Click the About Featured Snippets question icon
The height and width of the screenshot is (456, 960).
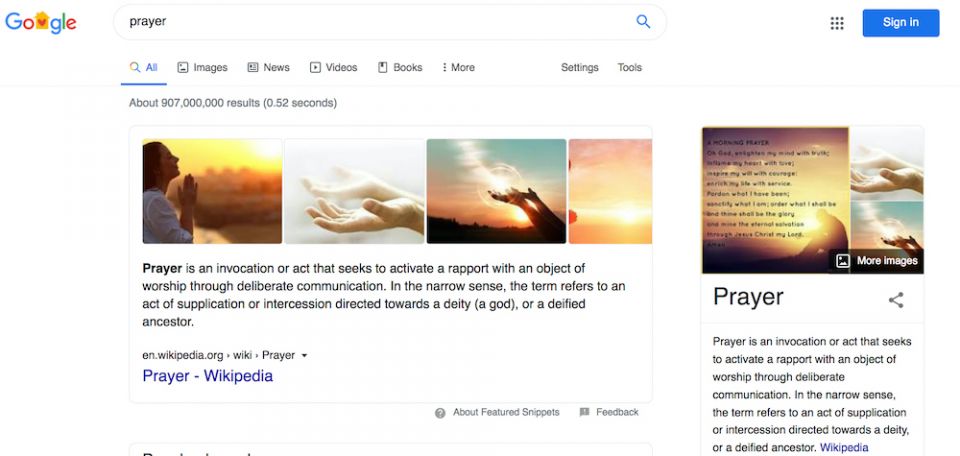(440, 413)
